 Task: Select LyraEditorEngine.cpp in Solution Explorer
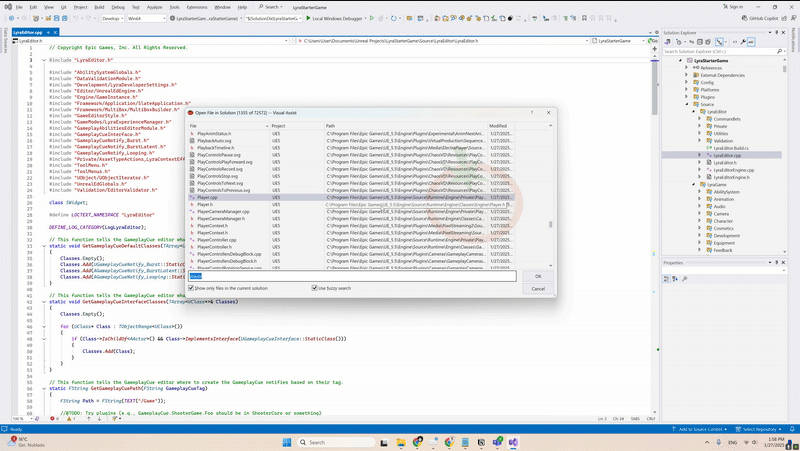pos(733,170)
